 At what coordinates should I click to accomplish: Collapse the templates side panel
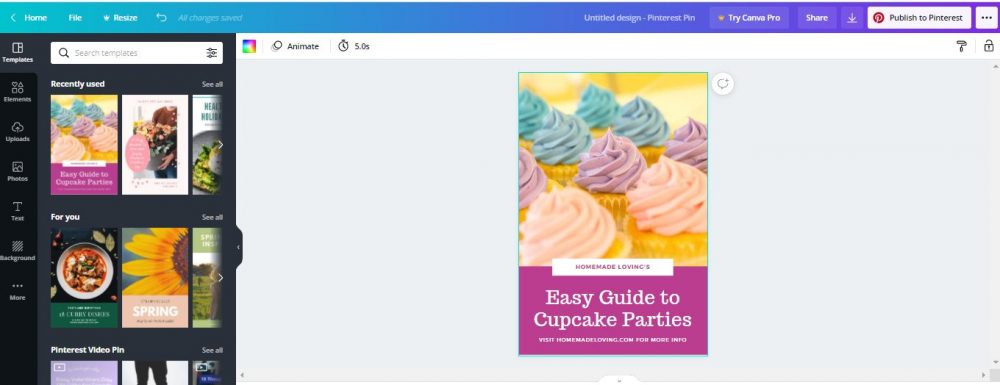click(x=239, y=247)
